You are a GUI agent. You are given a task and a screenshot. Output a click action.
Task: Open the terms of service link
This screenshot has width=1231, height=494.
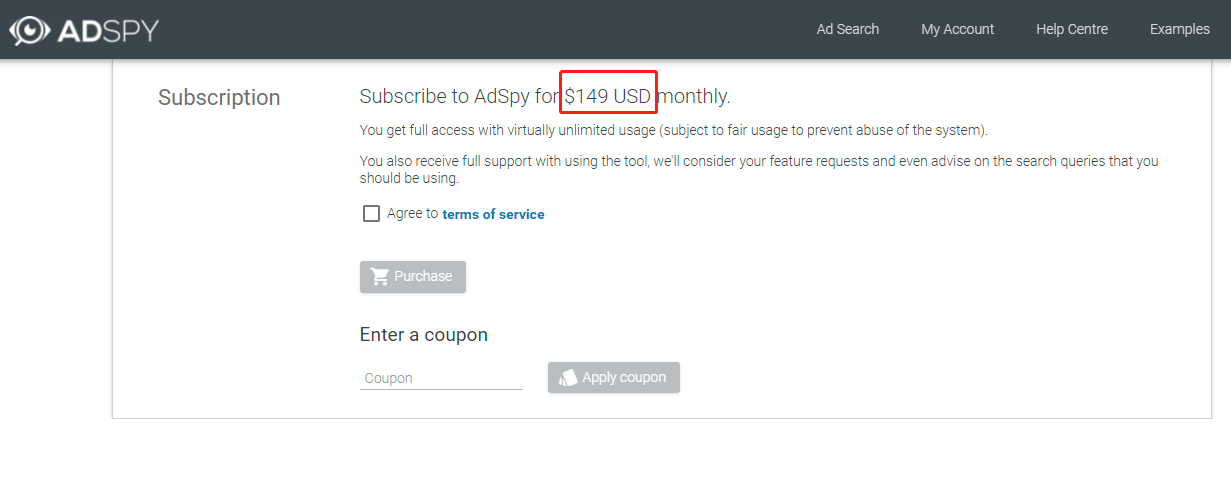pos(493,214)
